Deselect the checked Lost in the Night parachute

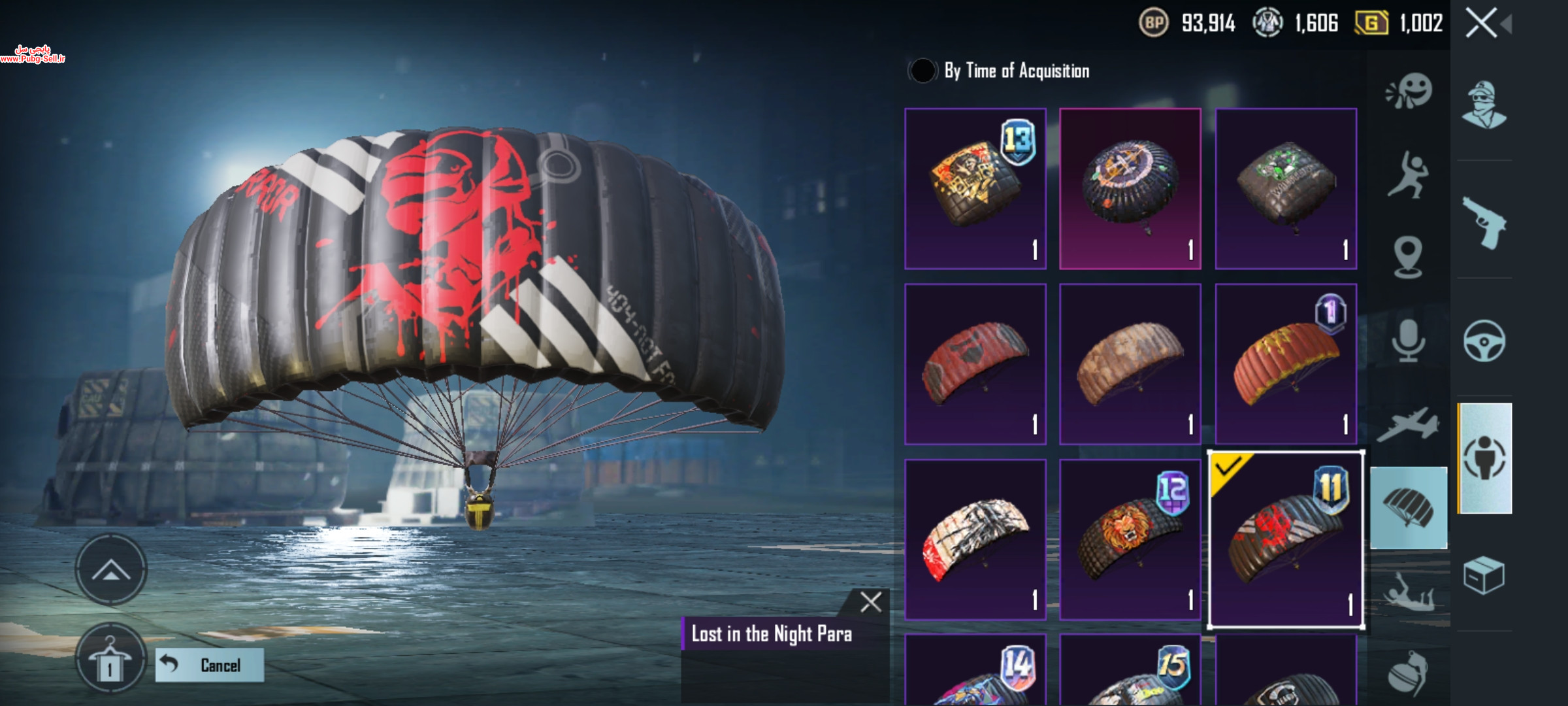pyautogui.click(x=1286, y=539)
